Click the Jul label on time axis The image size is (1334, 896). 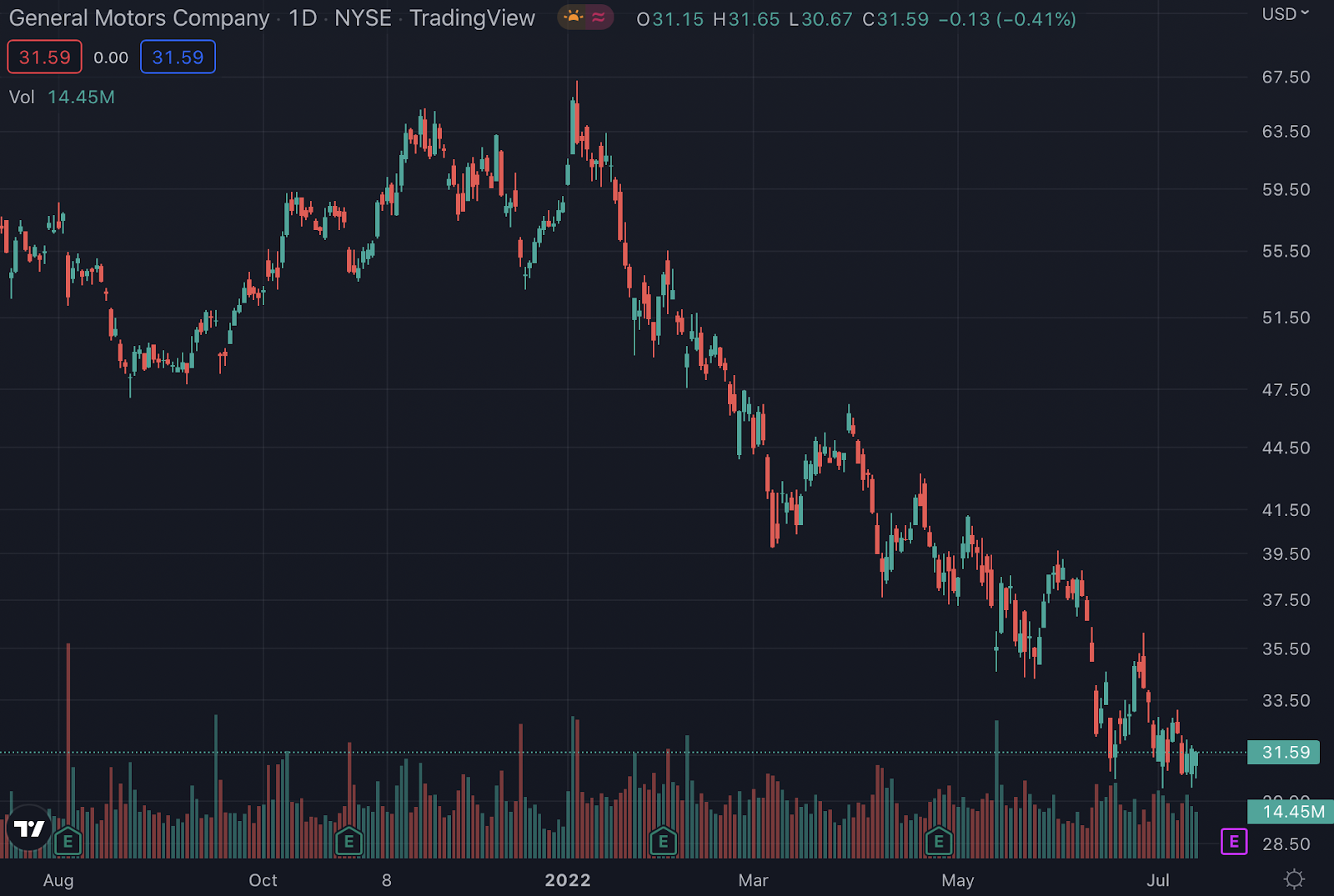coord(1158,880)
